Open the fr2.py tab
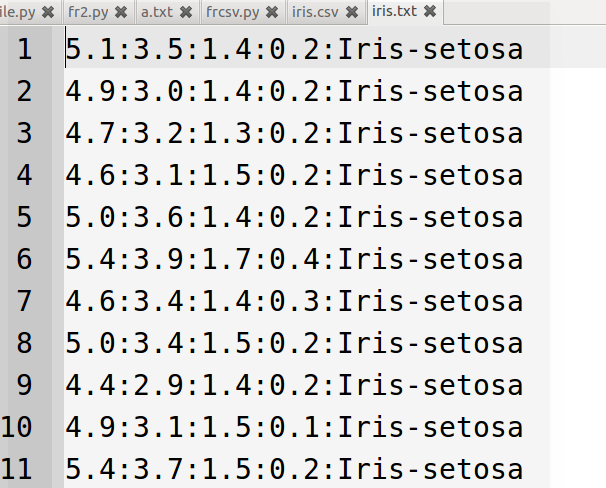 pos(88,12)
